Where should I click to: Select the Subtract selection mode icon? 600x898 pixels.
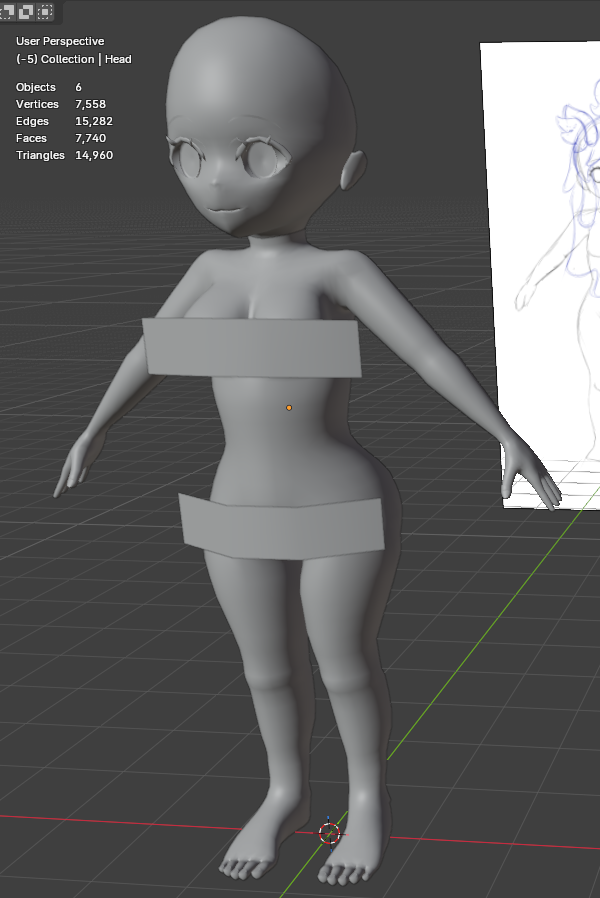[x=6, y=11]
